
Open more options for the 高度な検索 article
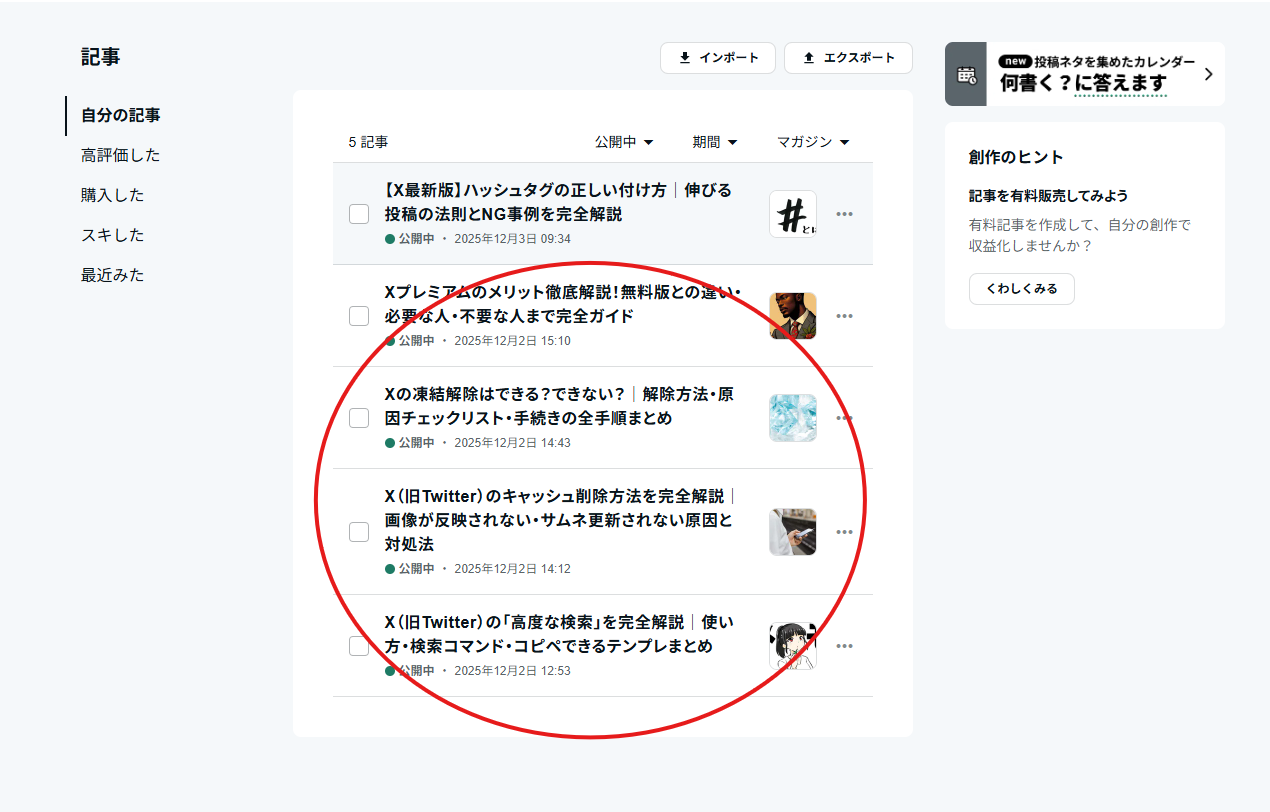pos(844,646)
